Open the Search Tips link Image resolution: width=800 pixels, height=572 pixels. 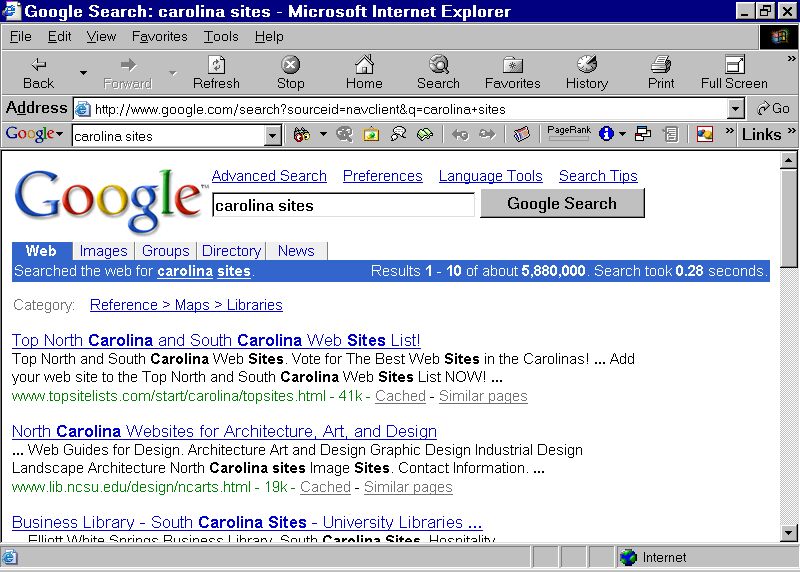point(598,176)
